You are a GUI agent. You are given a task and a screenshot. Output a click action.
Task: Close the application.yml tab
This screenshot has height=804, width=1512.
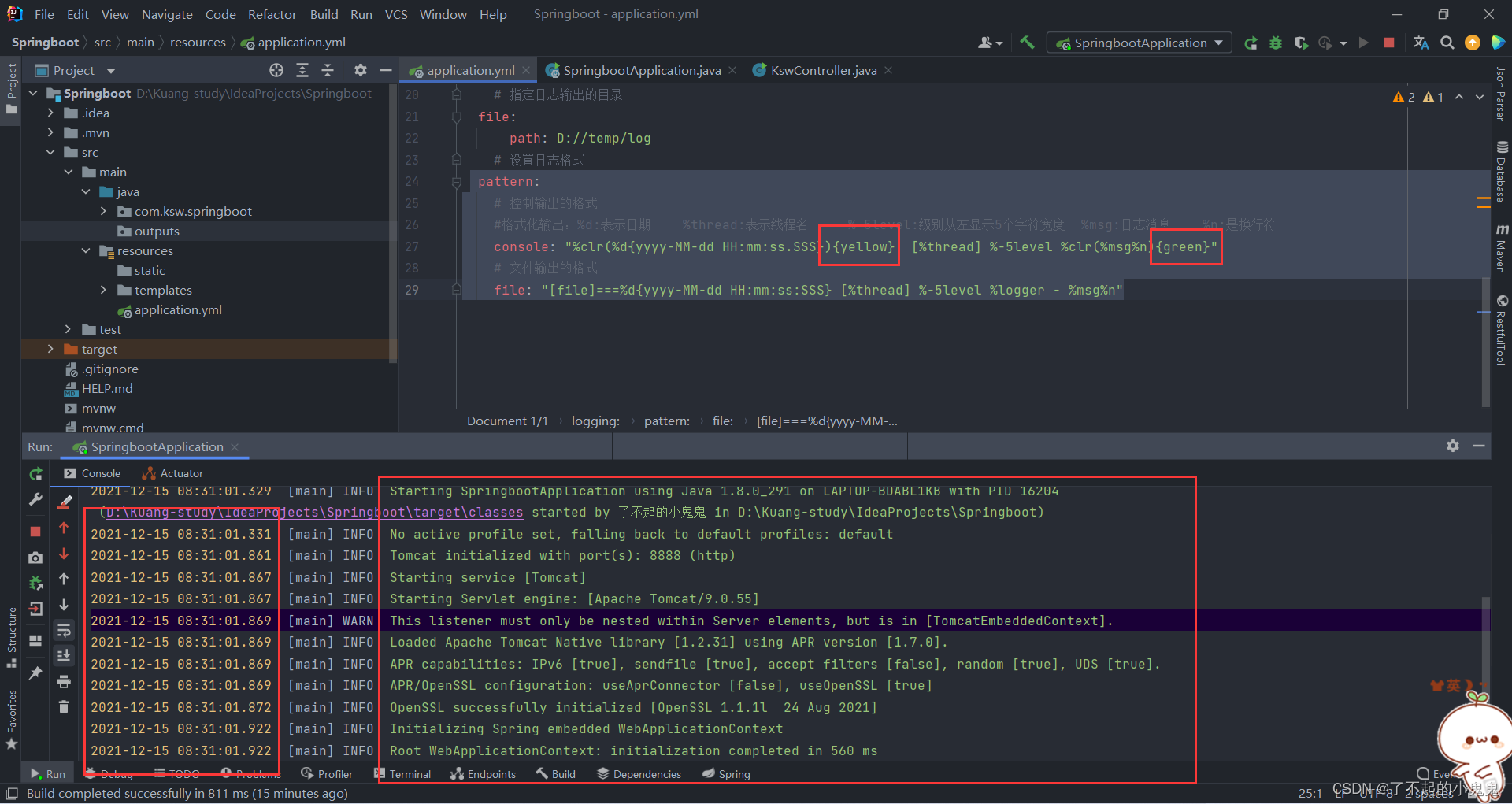click(526, 70)
